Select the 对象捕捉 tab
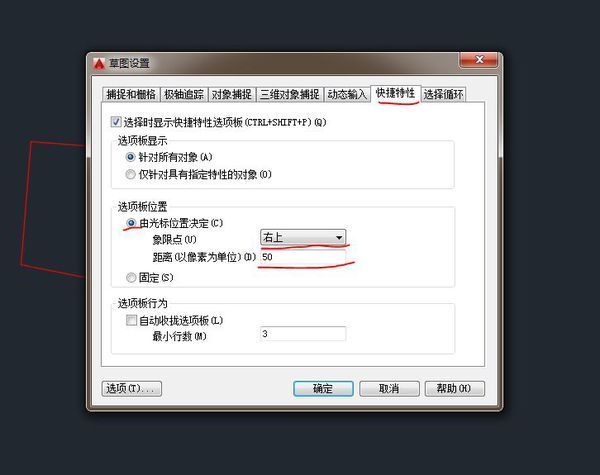This screenshot has height=475, width=600. pyautogui.click(x=232, y=94)
